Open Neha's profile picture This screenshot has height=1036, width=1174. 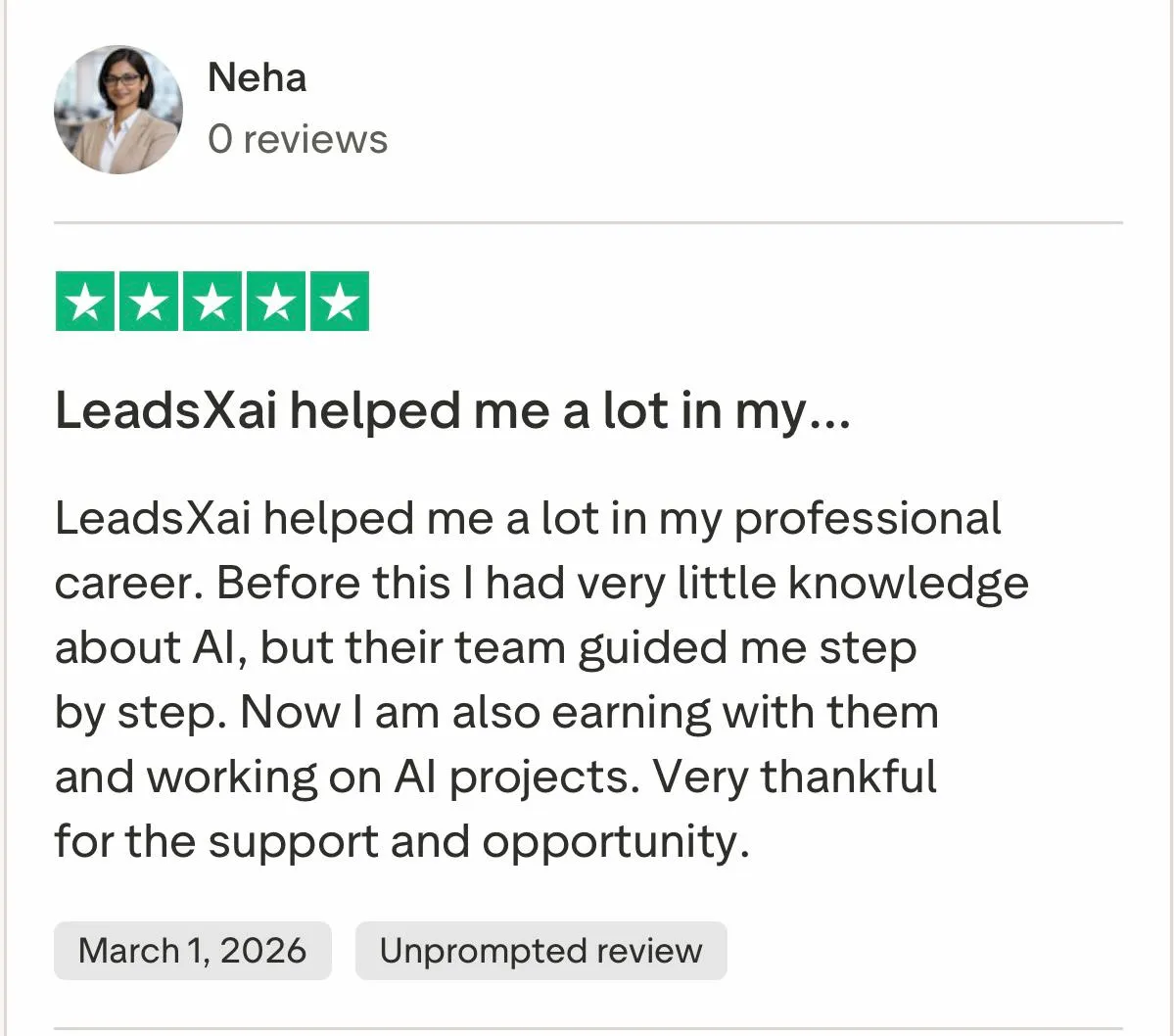click(x=117, y=110)
